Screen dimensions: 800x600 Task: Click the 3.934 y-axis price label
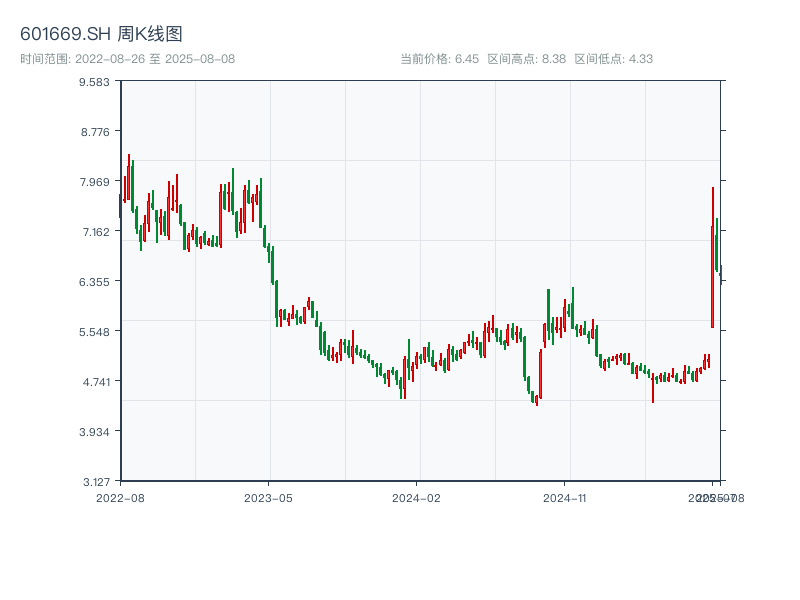(x=94, y=432)
